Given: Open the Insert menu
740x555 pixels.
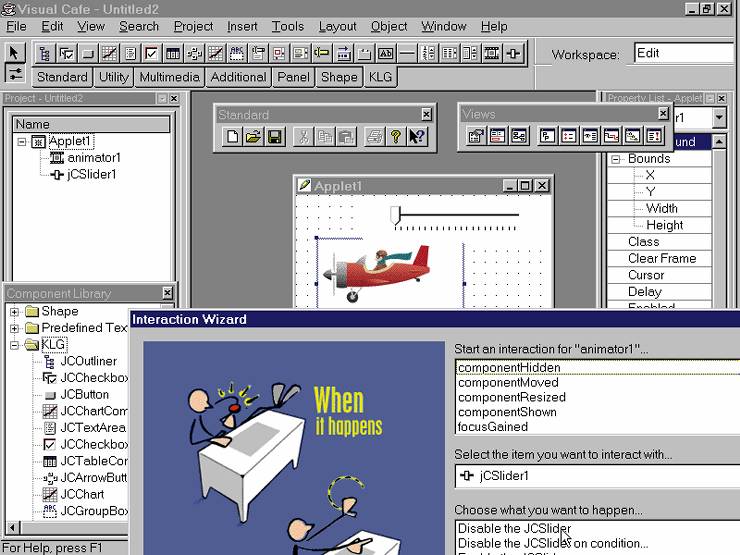Looking at the screenshot, I should tap(242, 26).
